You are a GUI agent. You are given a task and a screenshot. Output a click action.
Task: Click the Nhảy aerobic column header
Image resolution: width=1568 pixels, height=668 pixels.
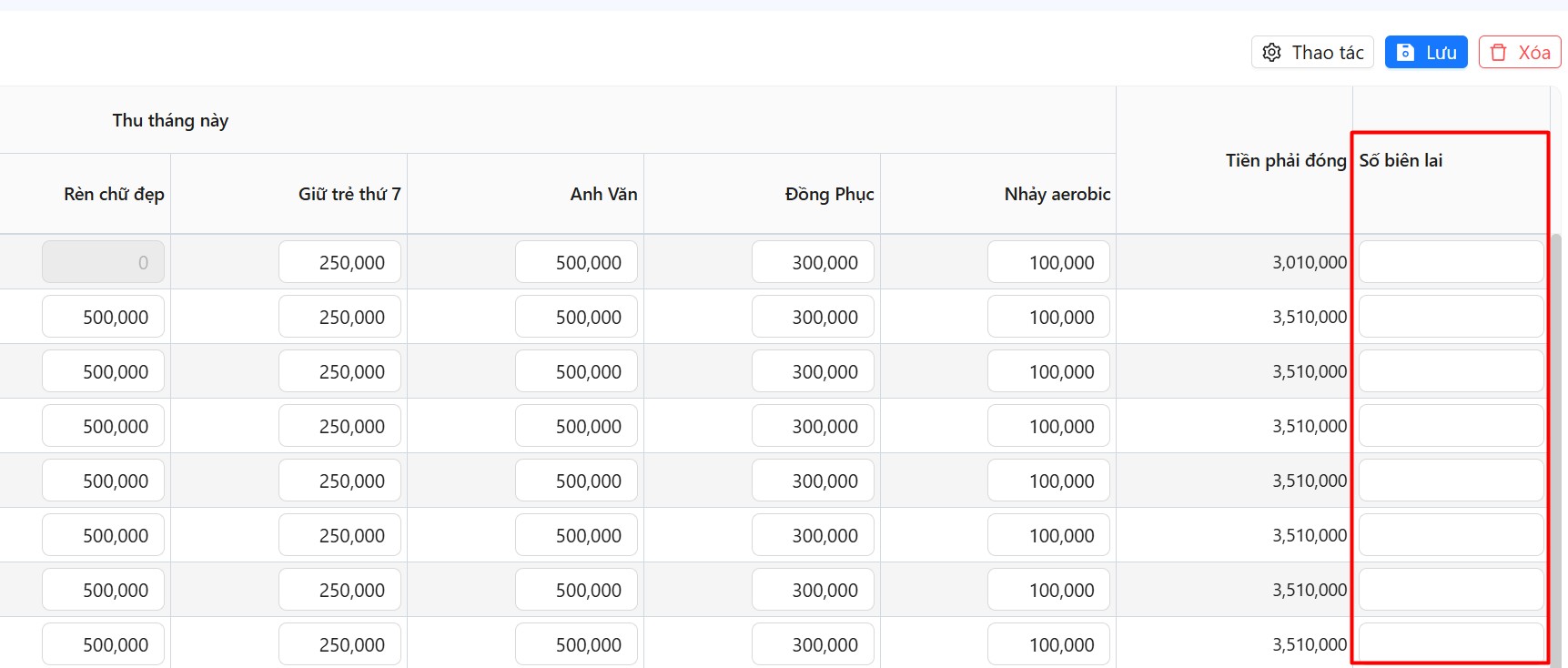1057,195
